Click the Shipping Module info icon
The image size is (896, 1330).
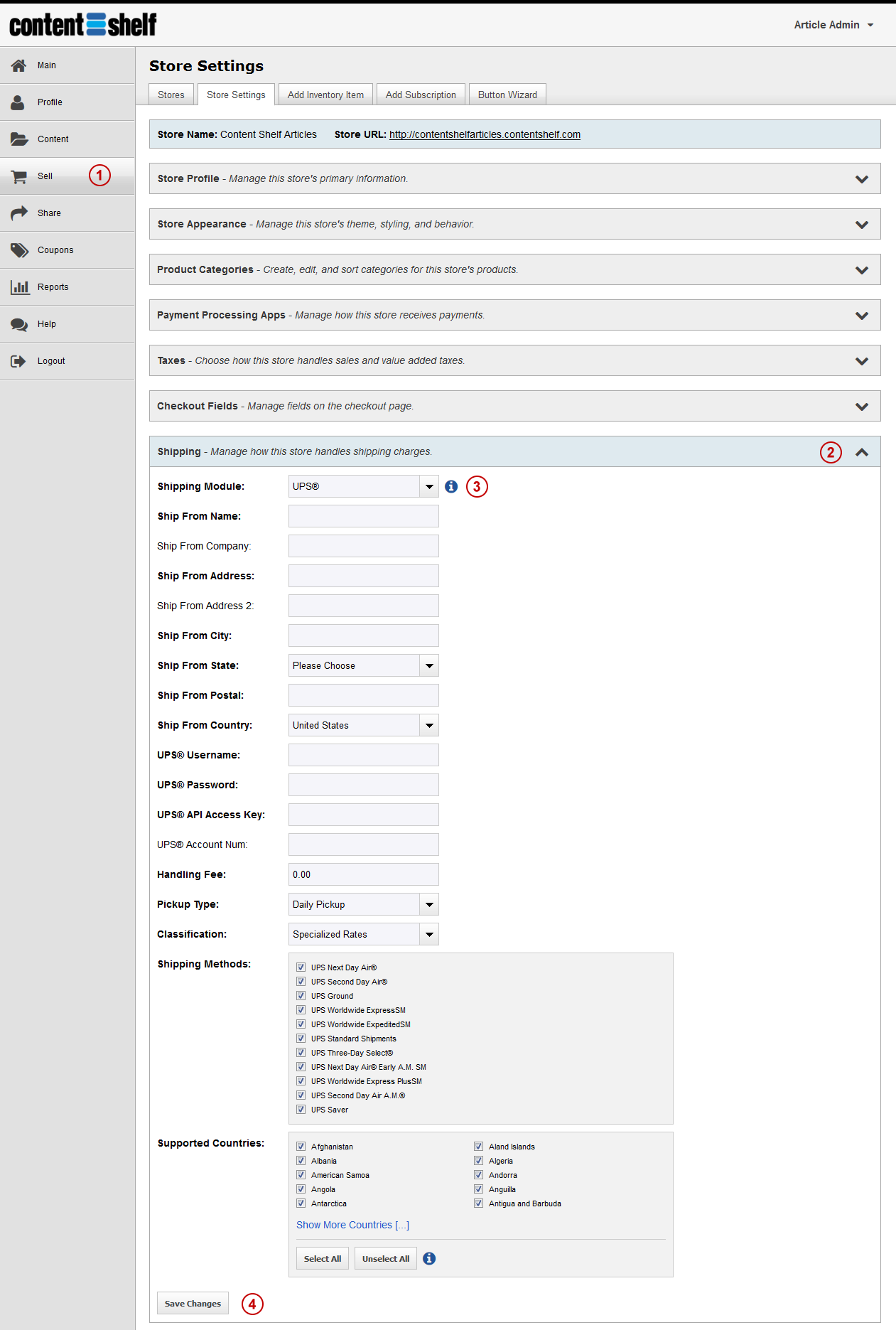tap(451, 486)
